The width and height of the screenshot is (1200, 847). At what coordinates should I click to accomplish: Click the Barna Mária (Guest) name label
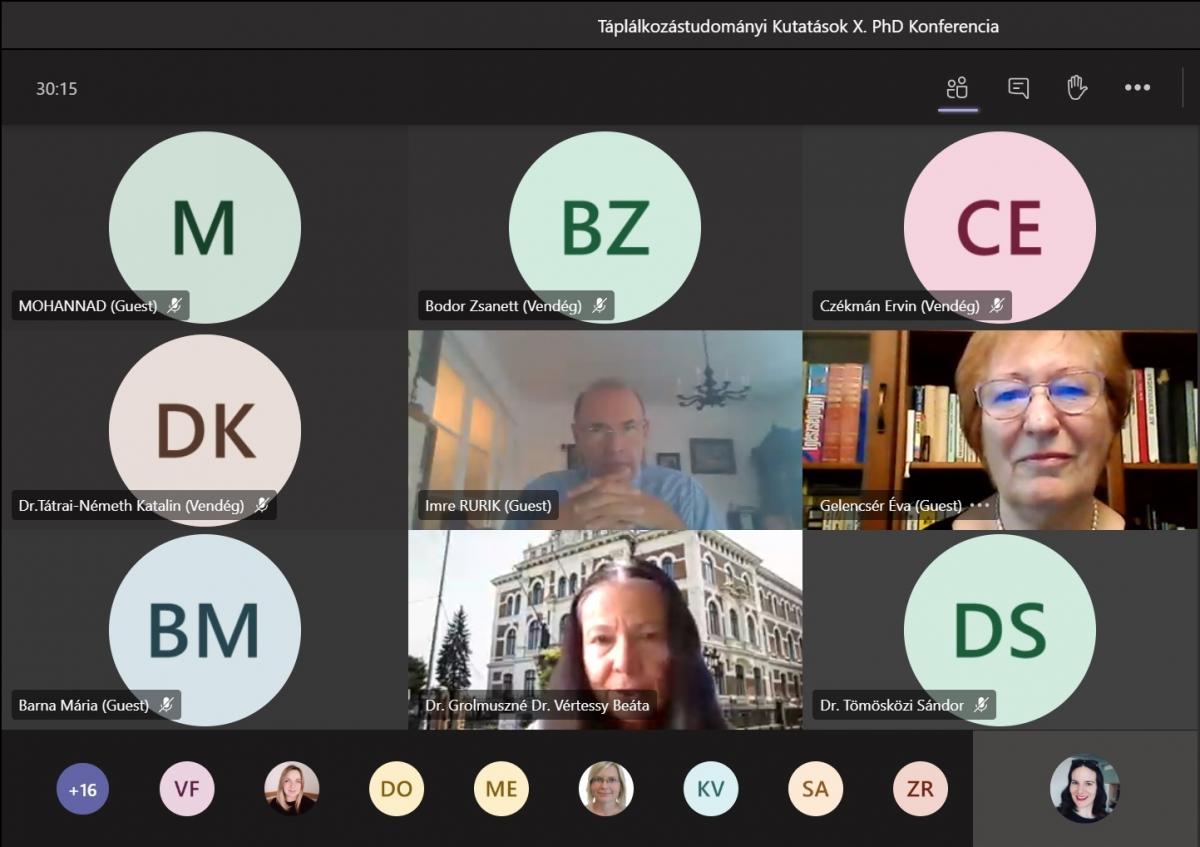(84, 705)
